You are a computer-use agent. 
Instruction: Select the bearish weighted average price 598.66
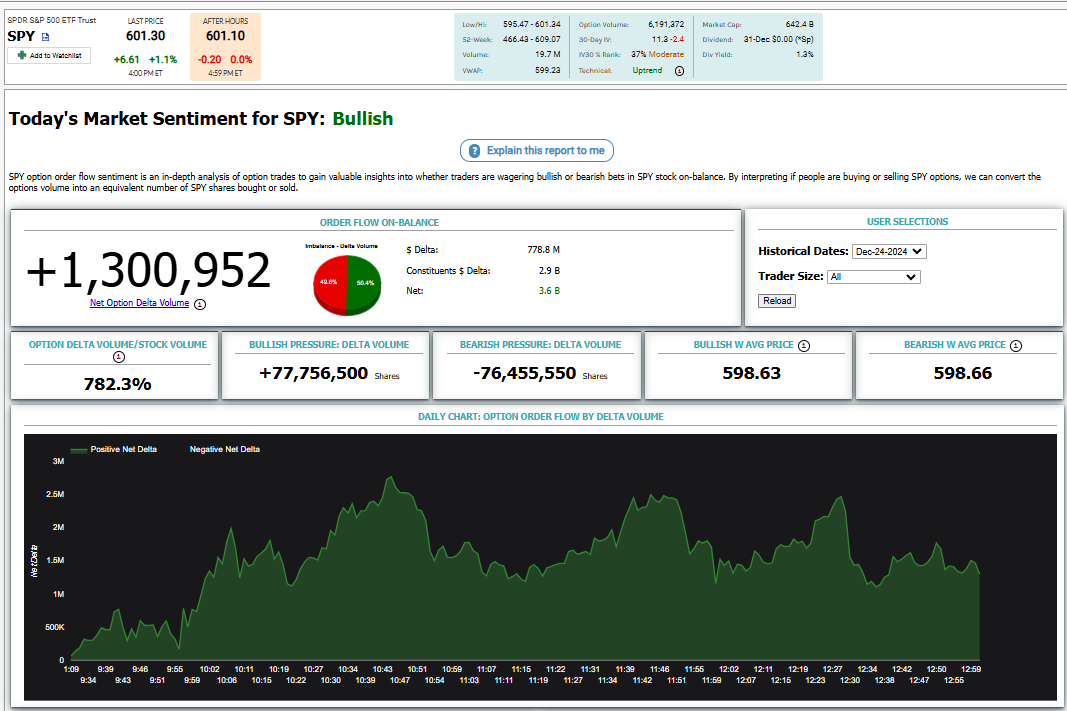point(962,374)
